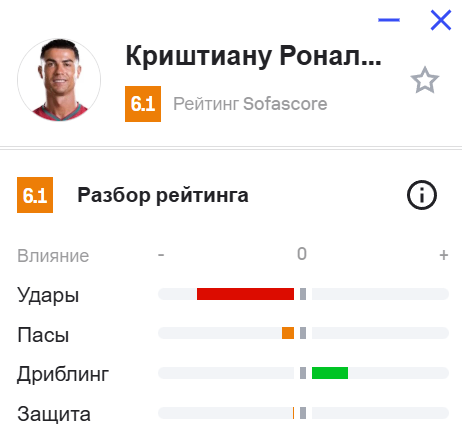Click the Рейтинг Sofascore label
Screen dimensions: 462x430
click(250, 104)
